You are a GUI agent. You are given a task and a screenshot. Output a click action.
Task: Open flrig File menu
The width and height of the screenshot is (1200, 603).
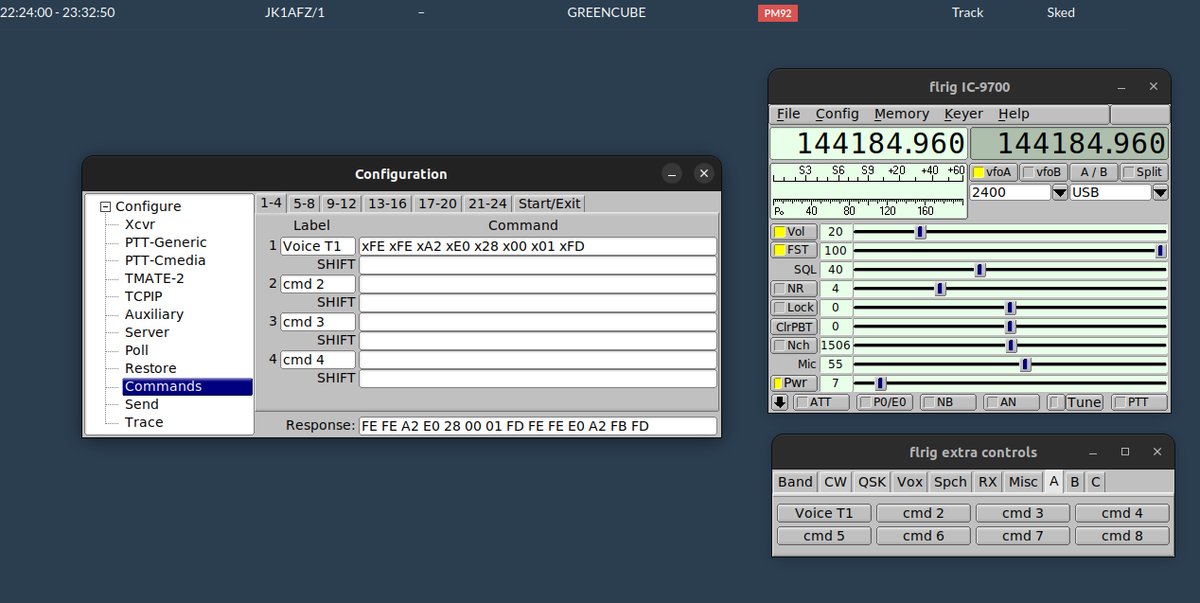[x=789, y=114]
